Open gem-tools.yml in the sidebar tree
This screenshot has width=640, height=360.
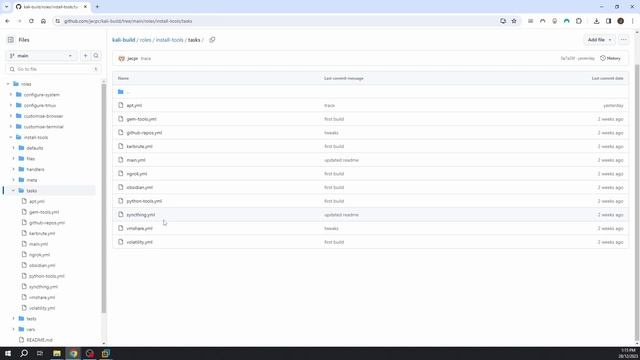pos(44,212)
